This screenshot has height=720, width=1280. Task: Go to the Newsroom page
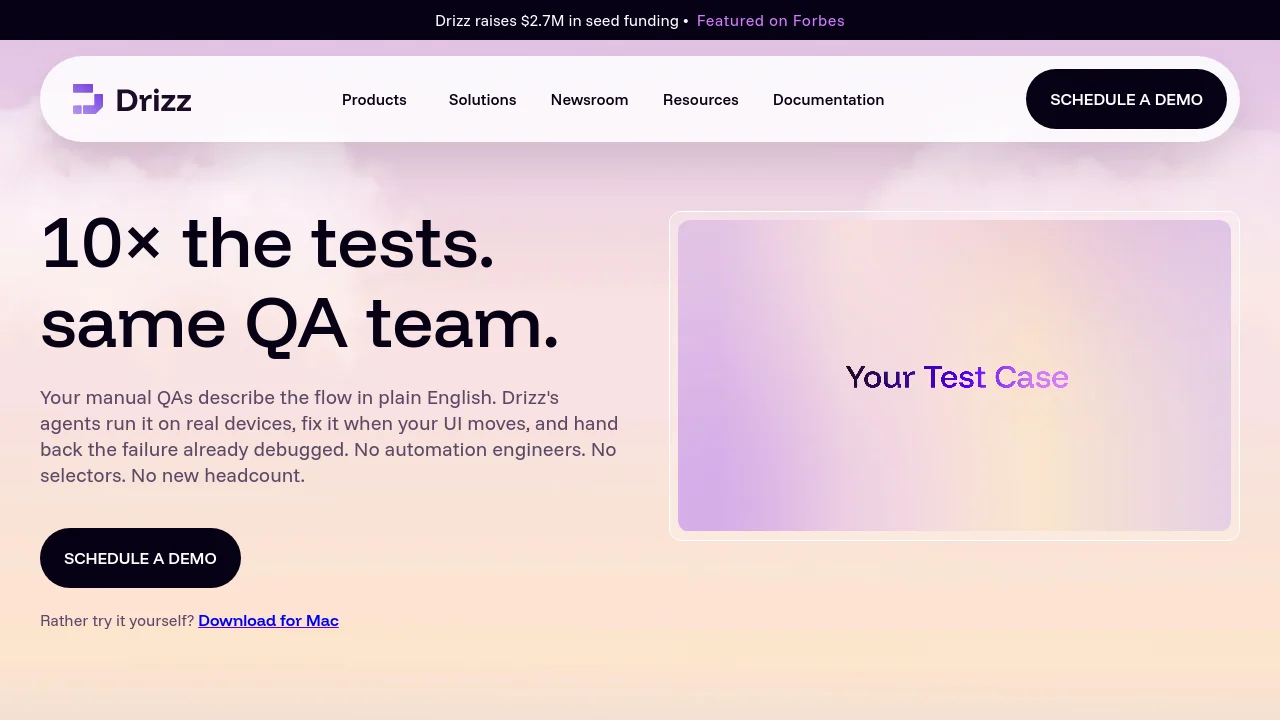tap(589, 100)
